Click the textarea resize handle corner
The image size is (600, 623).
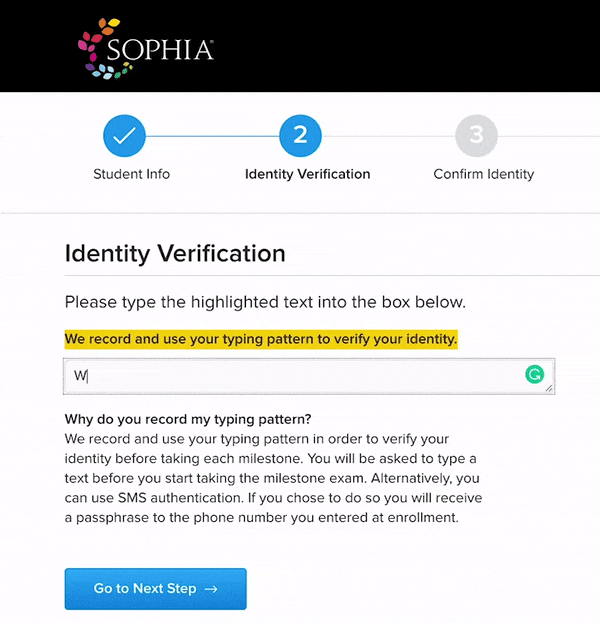[549, 389]
